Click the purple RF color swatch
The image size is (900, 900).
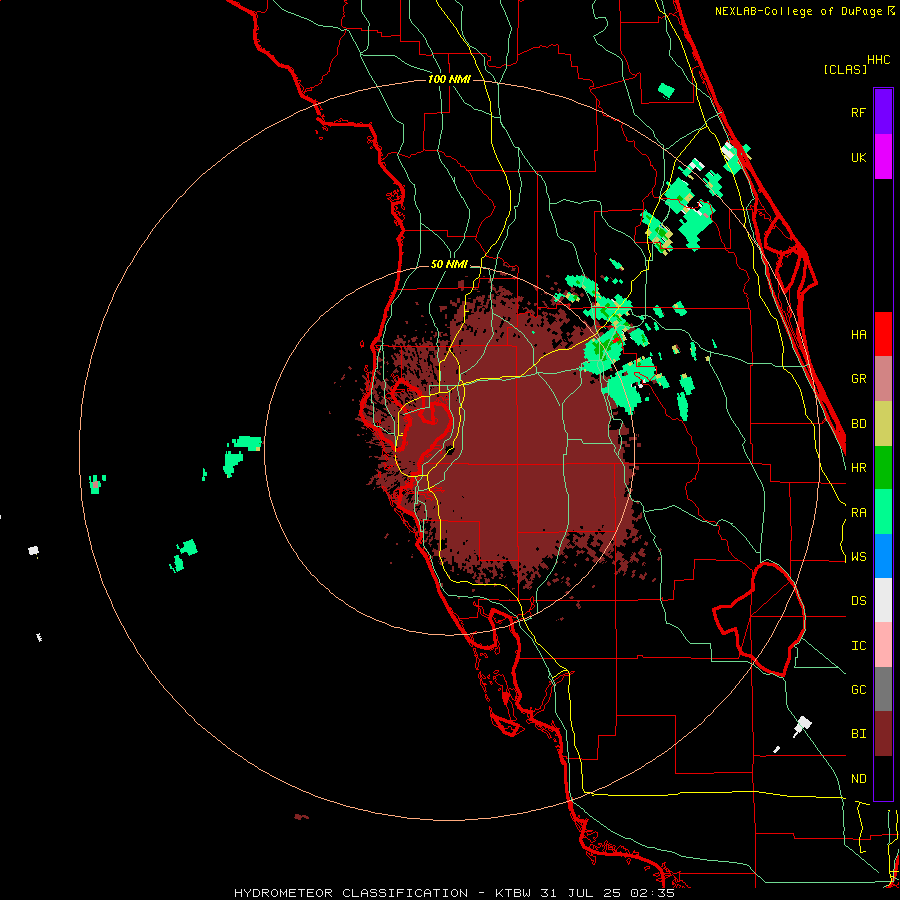pos(883,112)
